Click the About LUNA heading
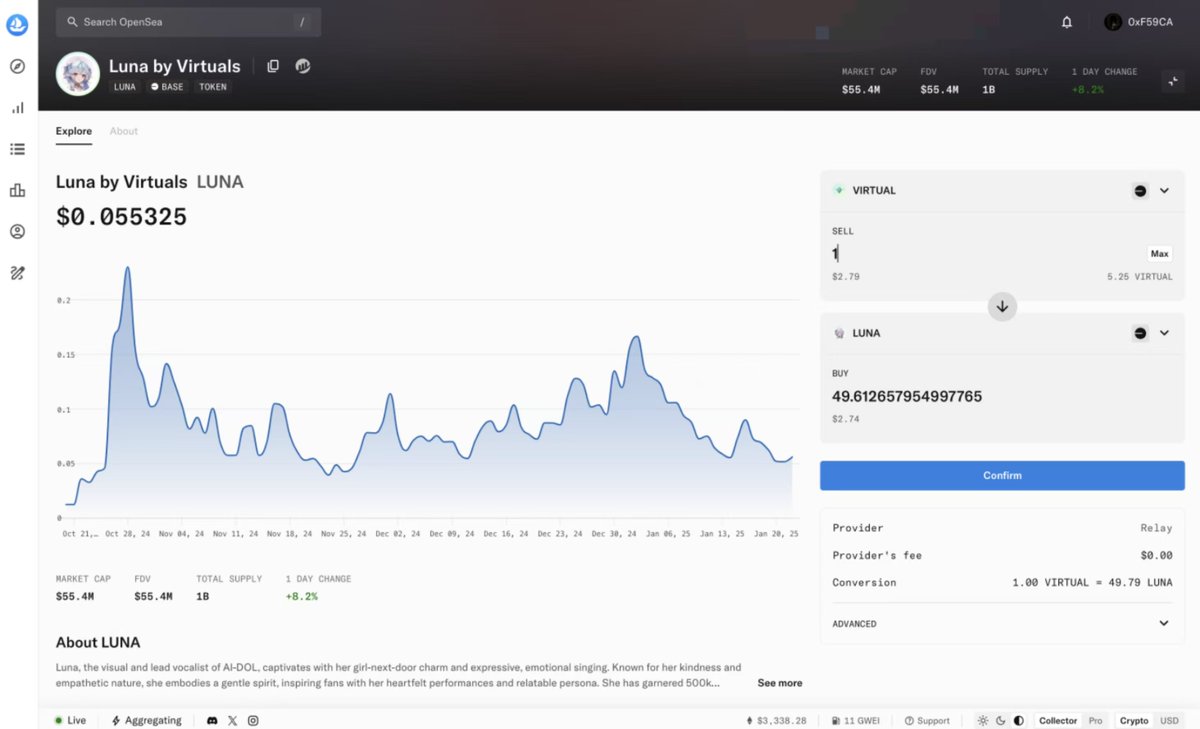Image resolution: width=1200 pixels, height=729 pixels. click(98, 643)
